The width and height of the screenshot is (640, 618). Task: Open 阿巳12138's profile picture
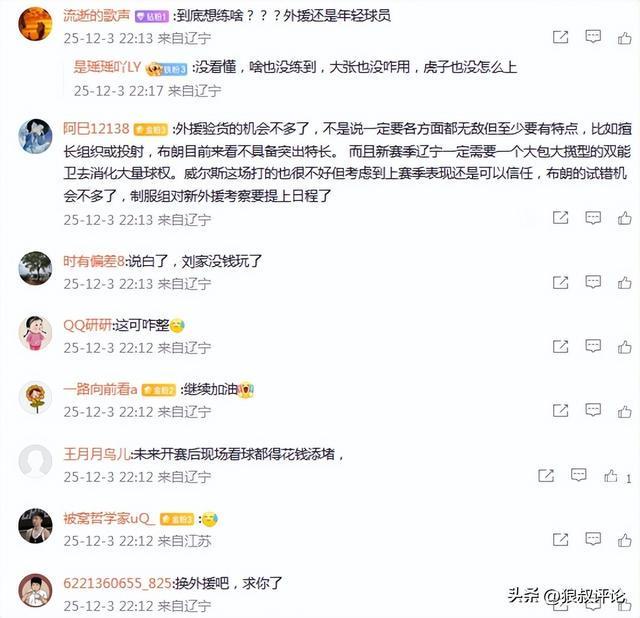click(x=36, y=136)
